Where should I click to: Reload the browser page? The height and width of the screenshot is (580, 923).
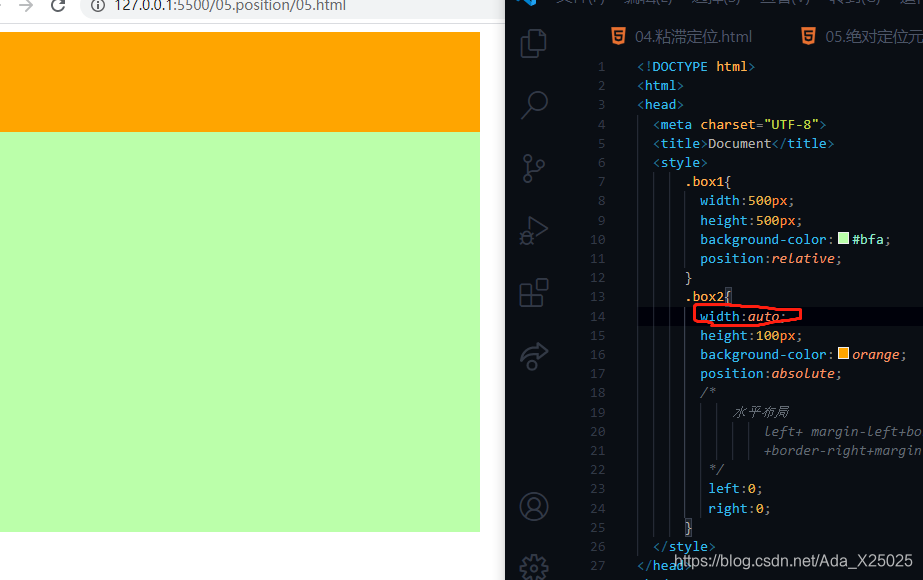58,6
